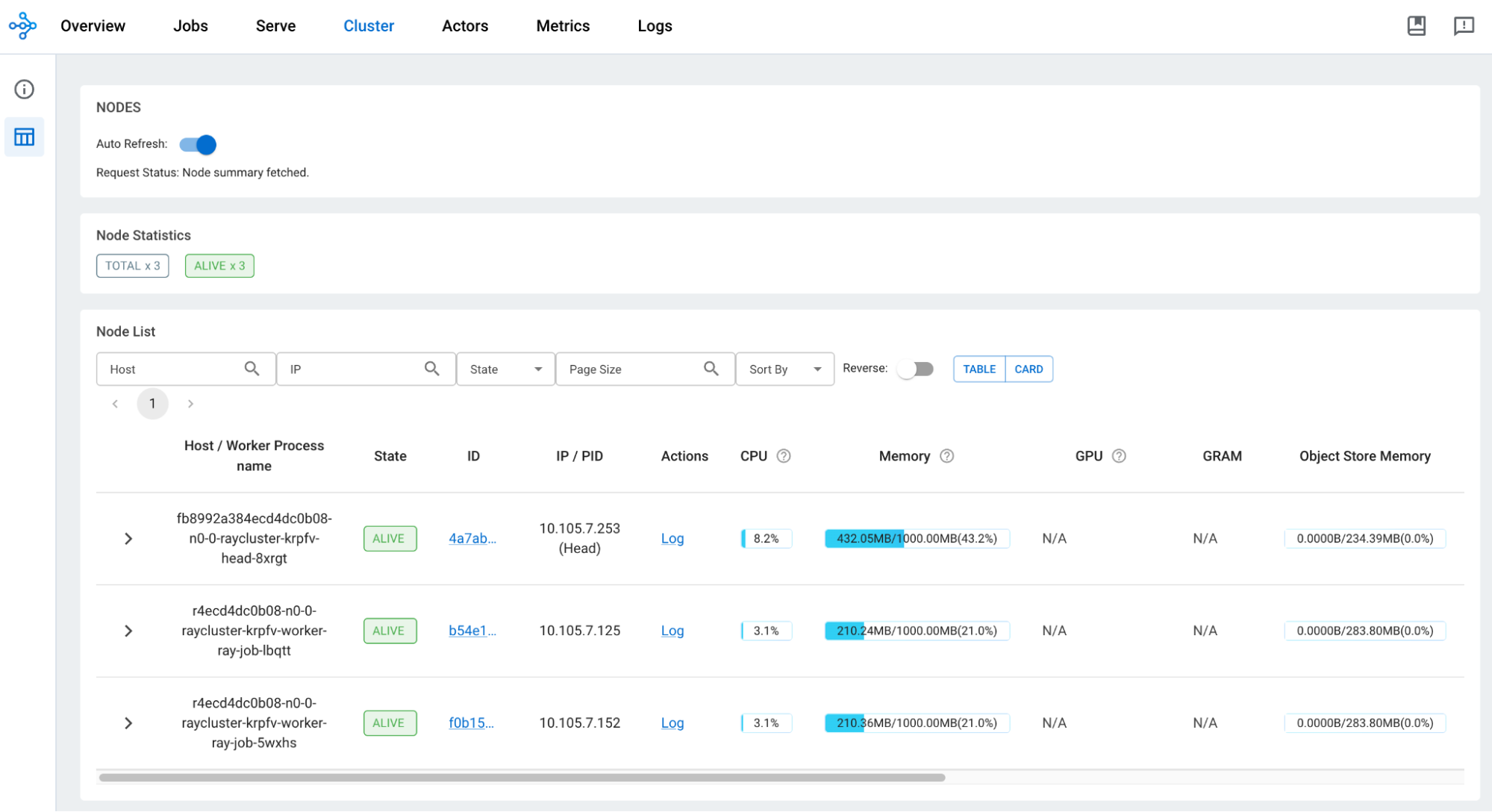Open Log for node 10.105.7.152
This screenshot has width=1492, height=812.
click(672, 722)
